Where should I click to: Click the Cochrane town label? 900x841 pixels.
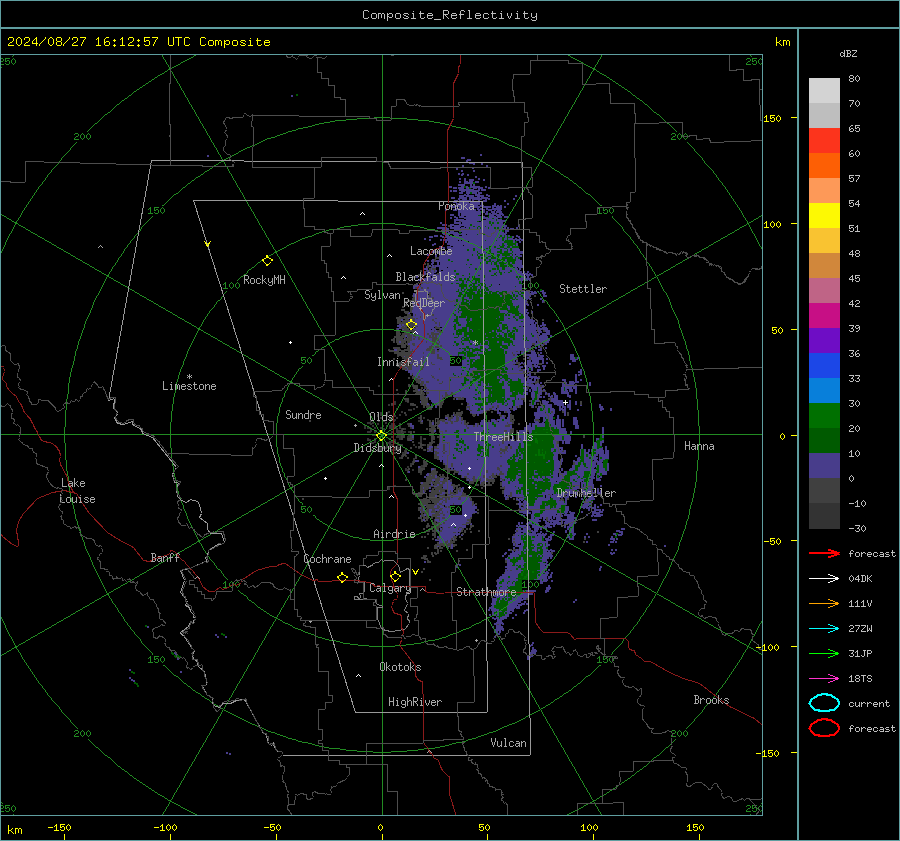(327, 559)
